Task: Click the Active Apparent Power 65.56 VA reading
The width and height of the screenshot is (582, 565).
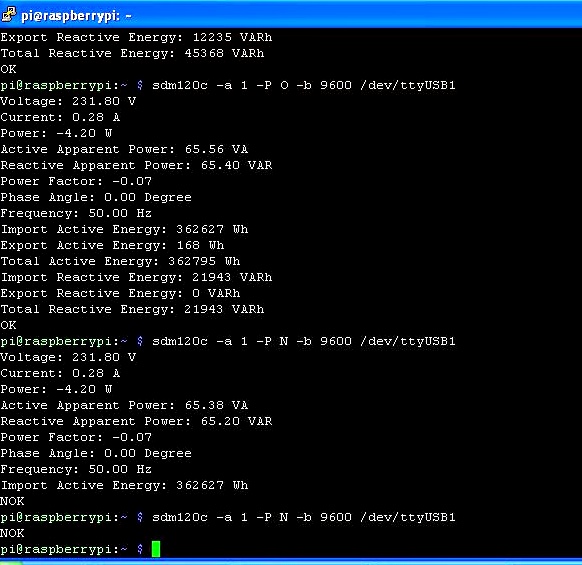Action: 124,149
